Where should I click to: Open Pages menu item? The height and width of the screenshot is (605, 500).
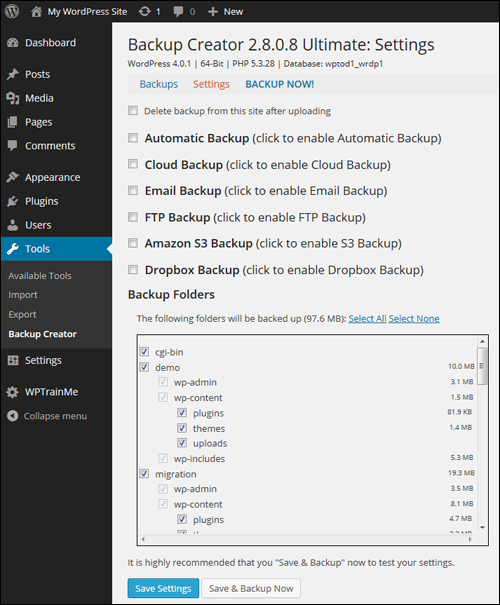pyautogui.click(x=39, y=122)
